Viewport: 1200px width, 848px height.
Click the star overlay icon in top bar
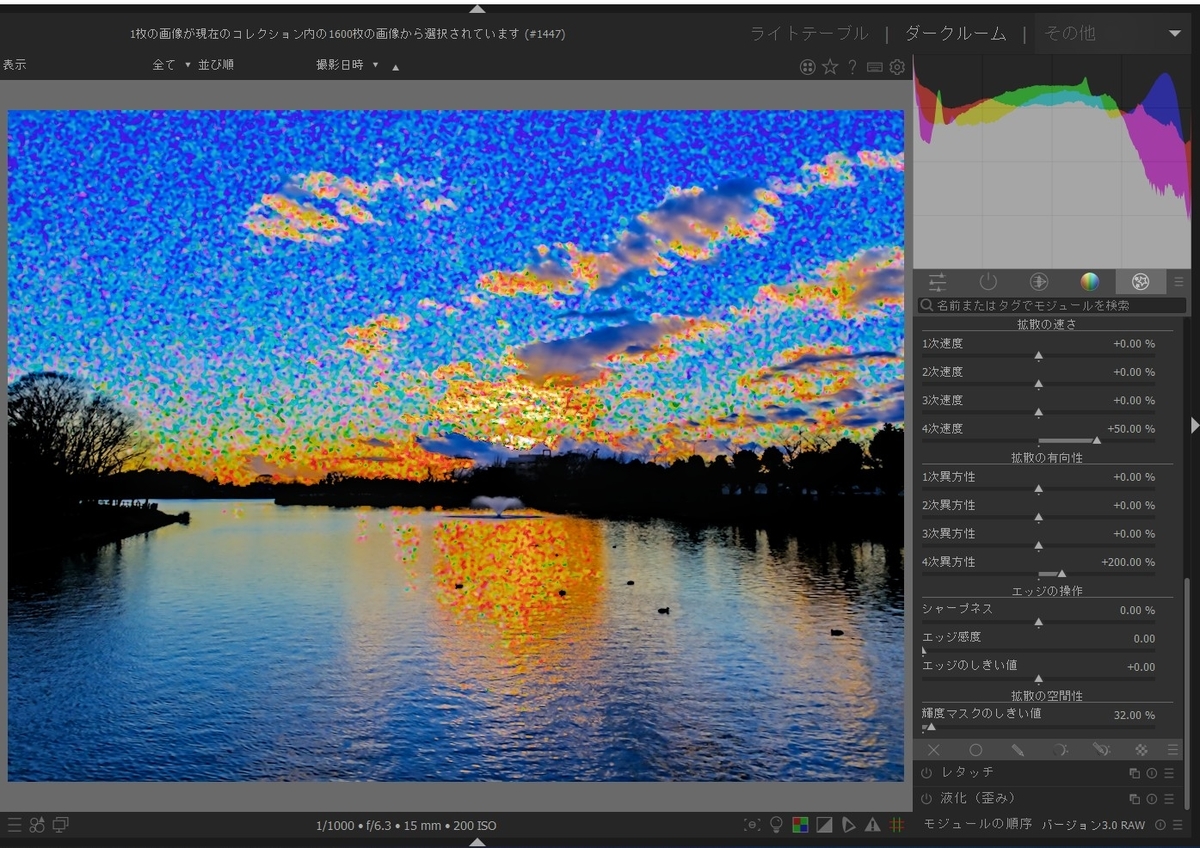[830, 67]
